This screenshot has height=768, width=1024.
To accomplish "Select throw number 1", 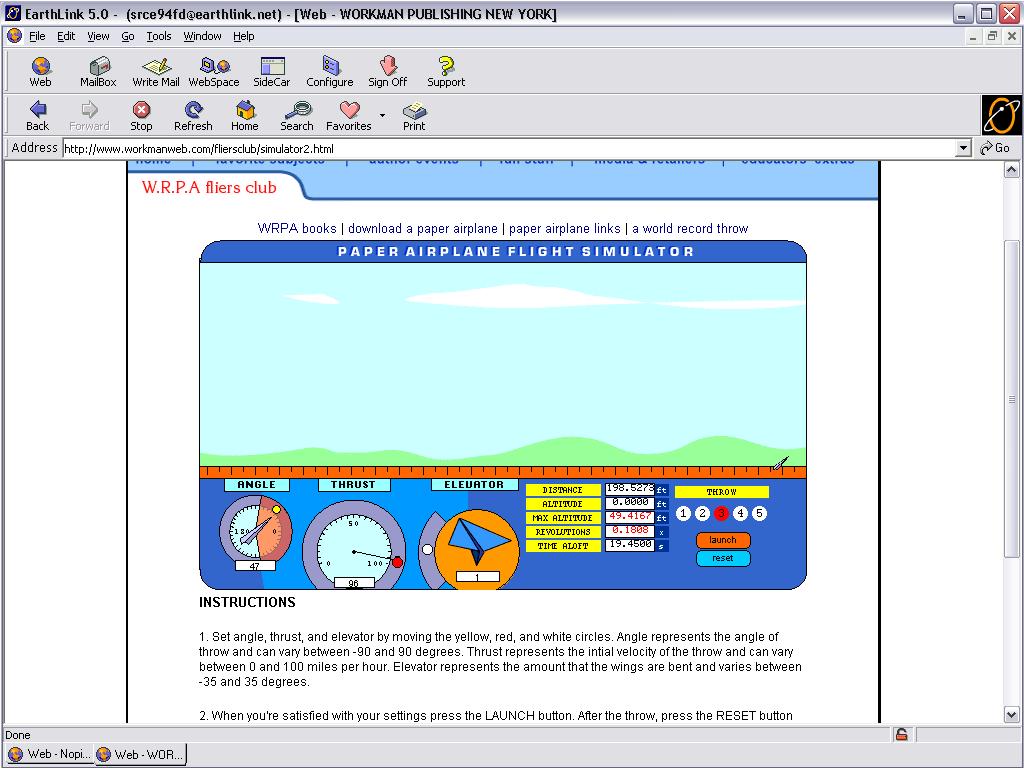I will tap(684, 514).
